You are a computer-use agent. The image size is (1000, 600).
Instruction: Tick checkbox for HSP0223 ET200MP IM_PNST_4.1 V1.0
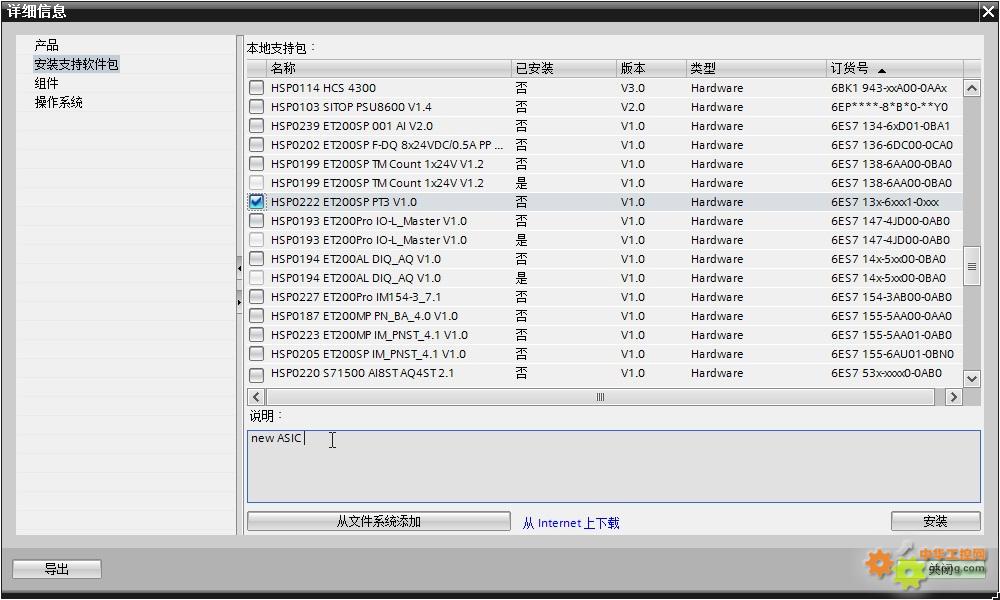pos(256,335)
